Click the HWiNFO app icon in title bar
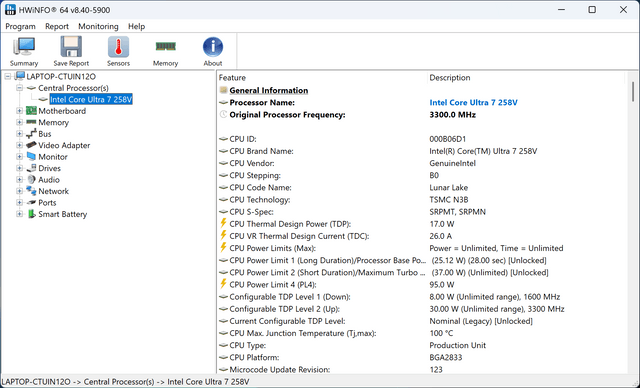Image resolution: width=640 pixels, height=388 pixels. point(10,10)
